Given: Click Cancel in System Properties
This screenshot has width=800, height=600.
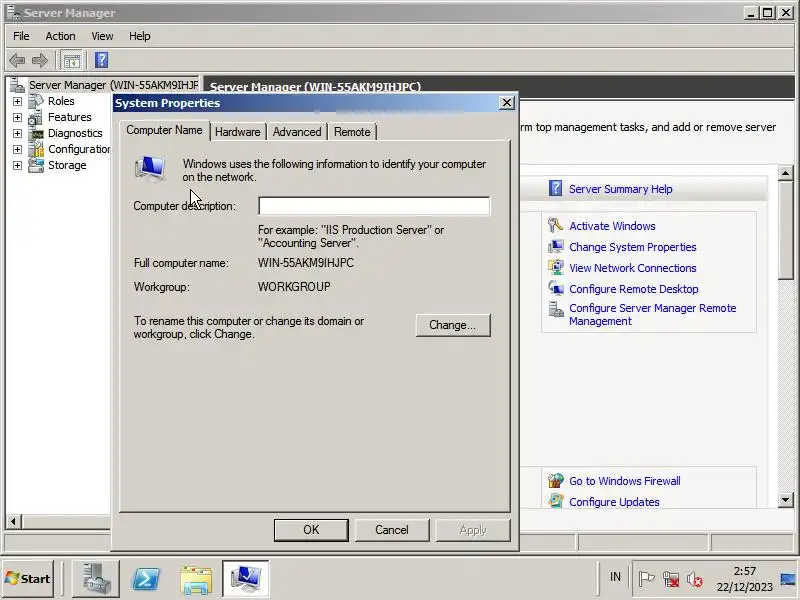Looking at the screenshot, I should [x=392, y=530].
